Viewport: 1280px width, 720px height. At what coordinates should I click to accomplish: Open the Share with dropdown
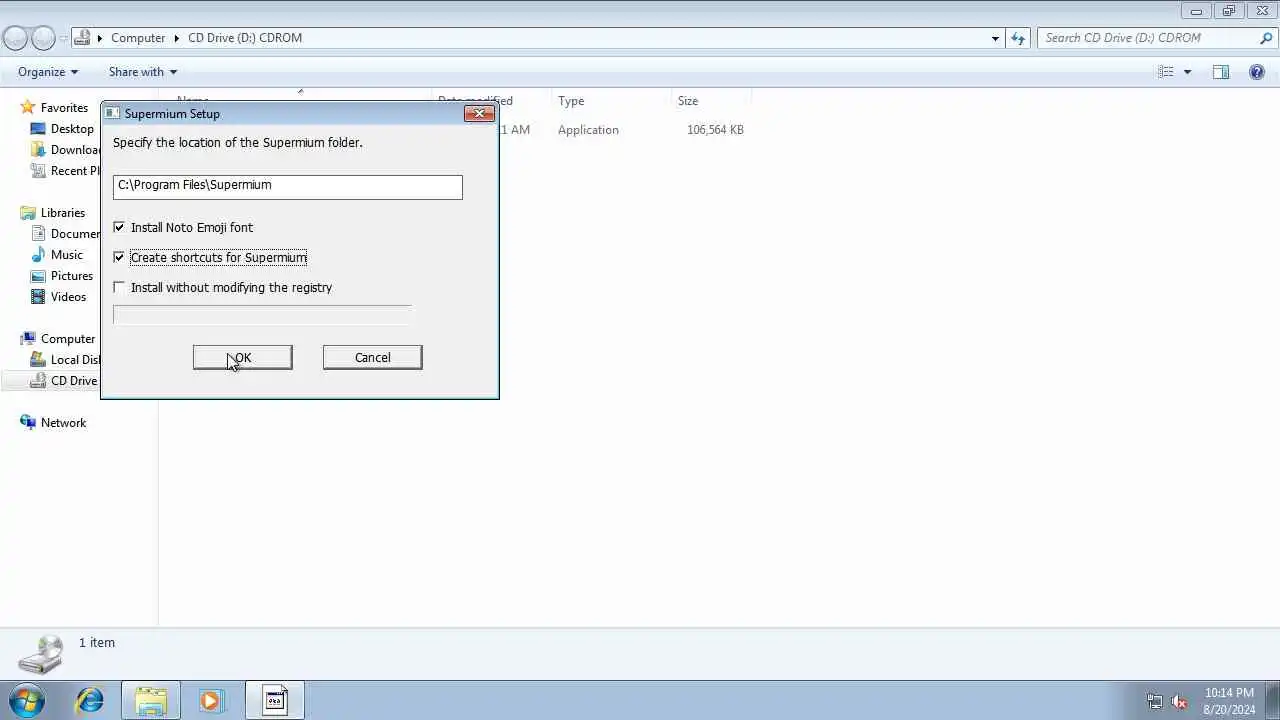[x=142, y=72]
